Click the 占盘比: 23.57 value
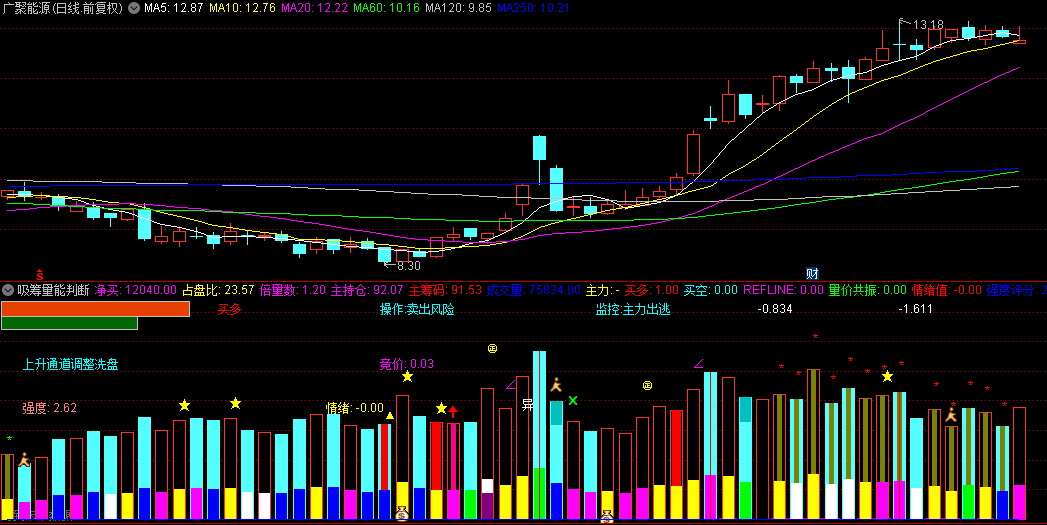 [218, 290]
